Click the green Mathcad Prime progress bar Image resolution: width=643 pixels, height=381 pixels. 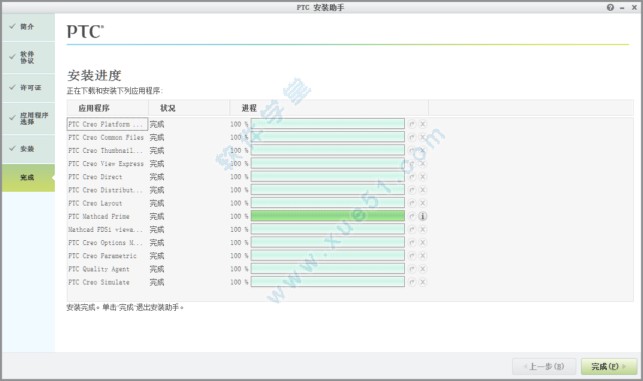(328, 216)
